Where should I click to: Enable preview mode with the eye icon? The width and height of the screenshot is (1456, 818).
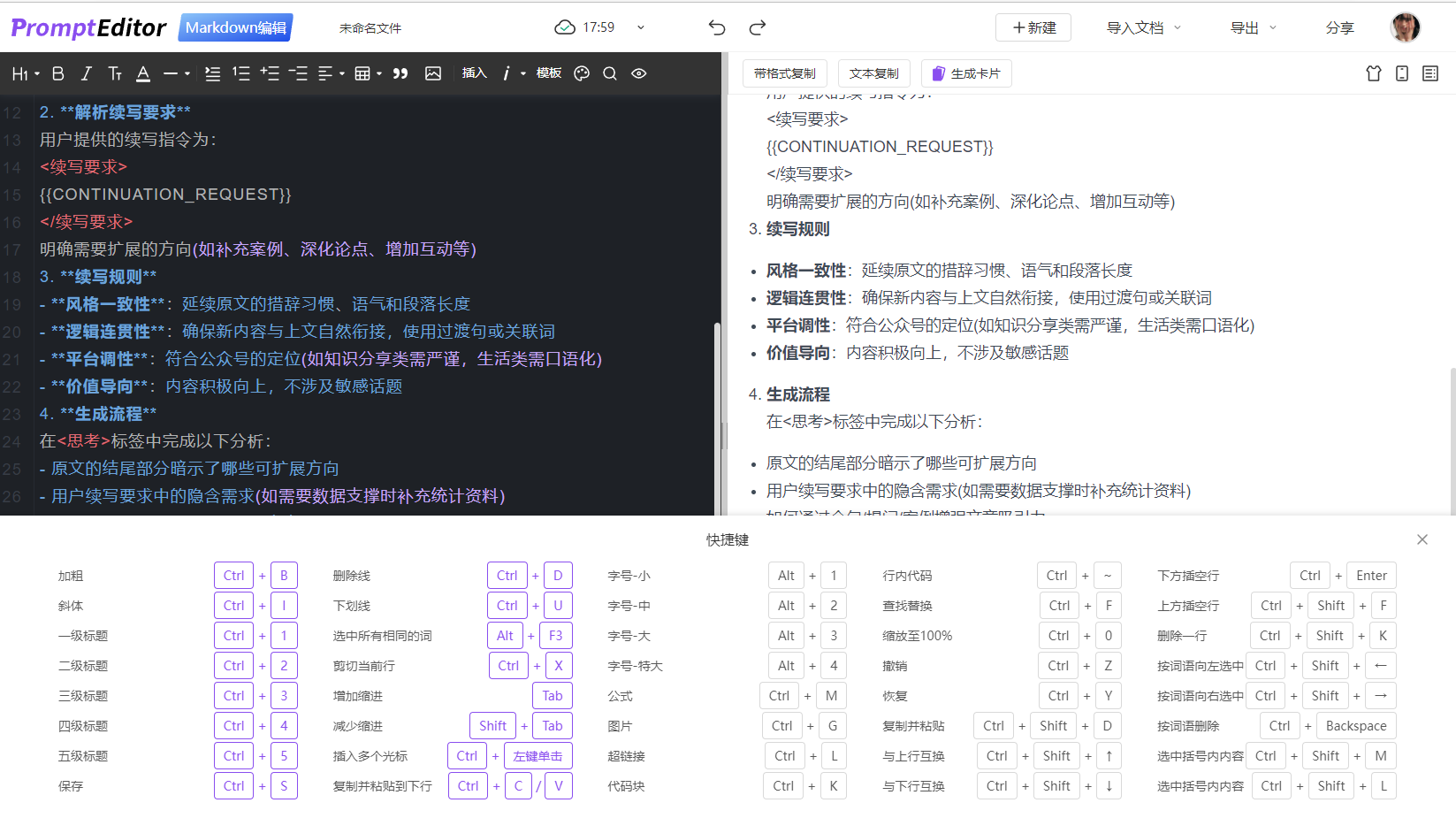point(638,73)
